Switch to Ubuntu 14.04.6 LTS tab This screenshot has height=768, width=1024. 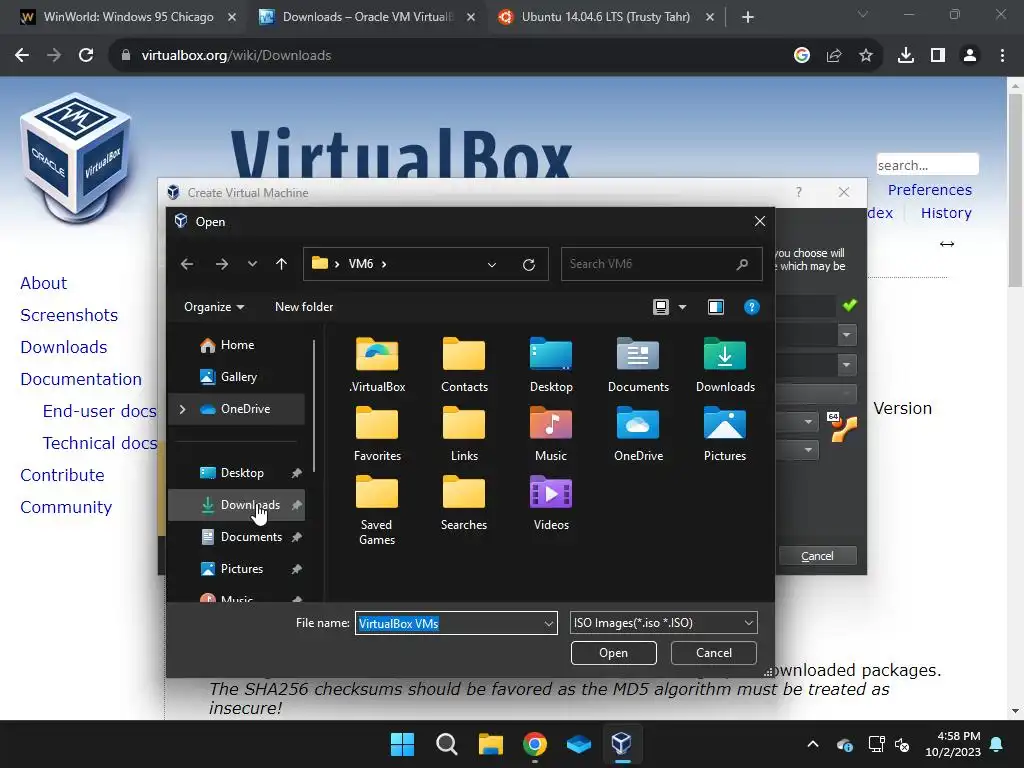click(605, 17)
